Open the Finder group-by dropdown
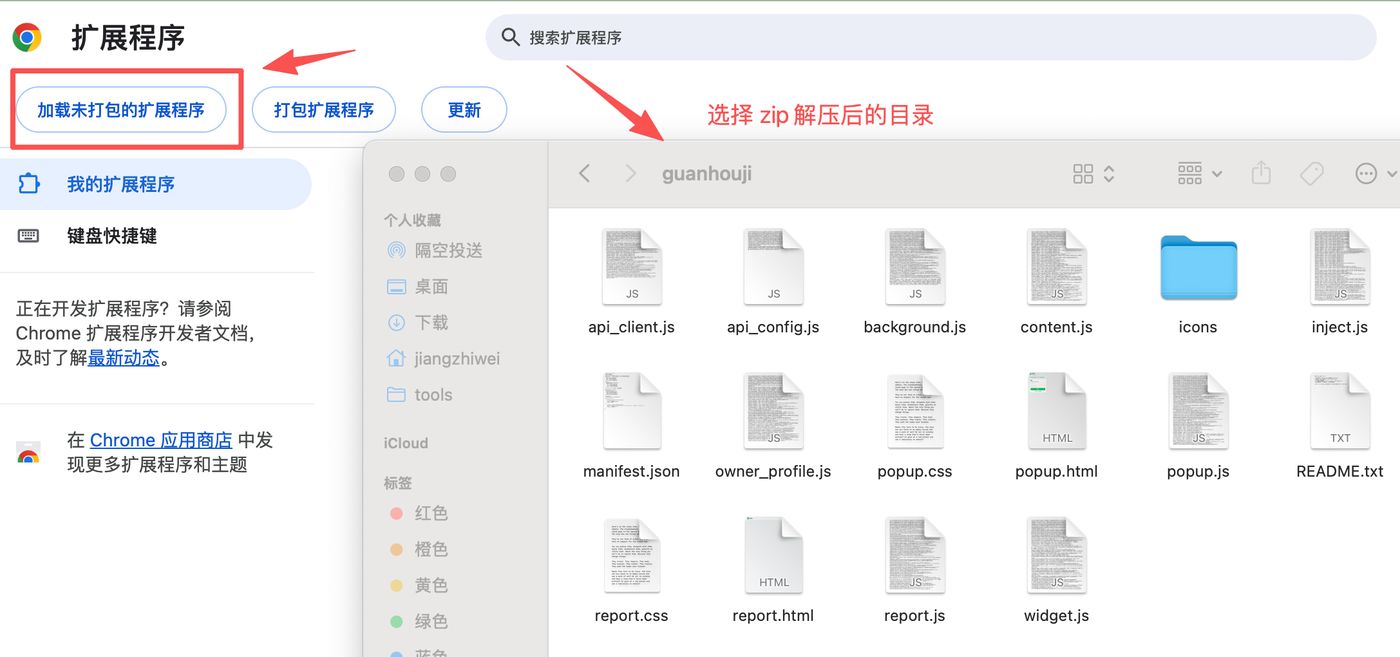 pyautogui.click(x=1200, y=174)
